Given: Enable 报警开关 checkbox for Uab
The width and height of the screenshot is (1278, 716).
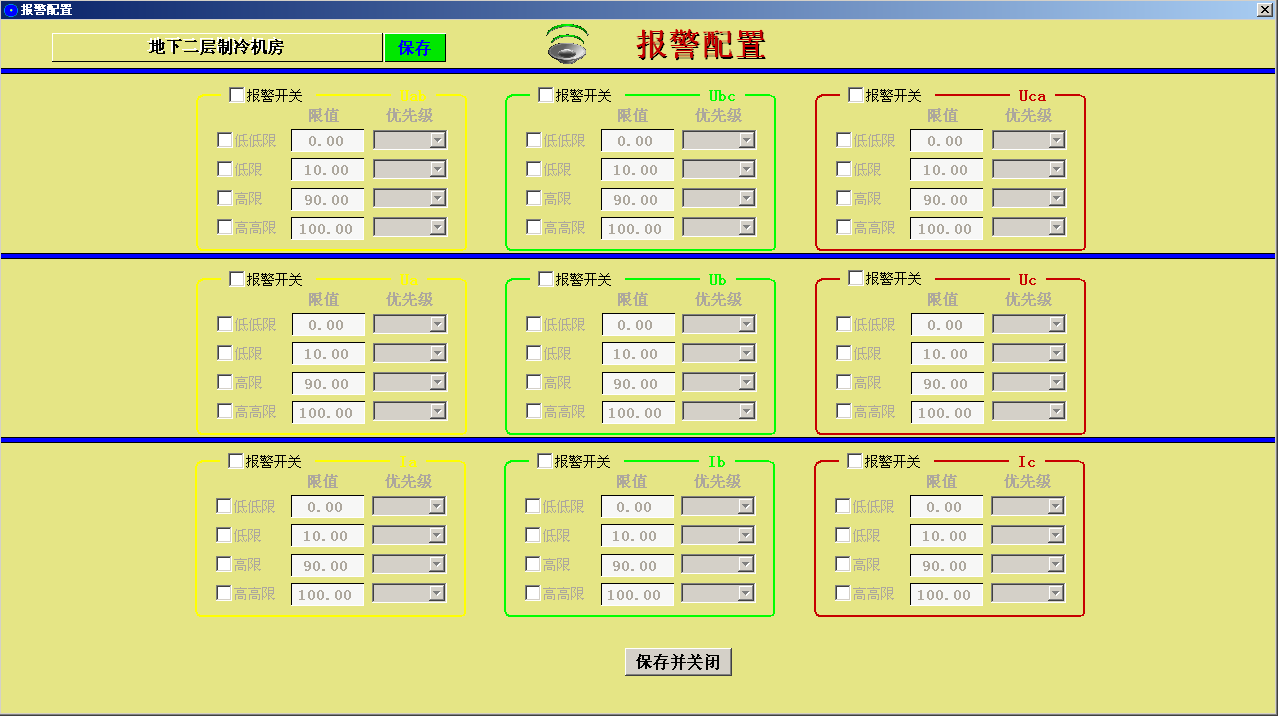Looking at the screenshot, I should click(237, 95).
